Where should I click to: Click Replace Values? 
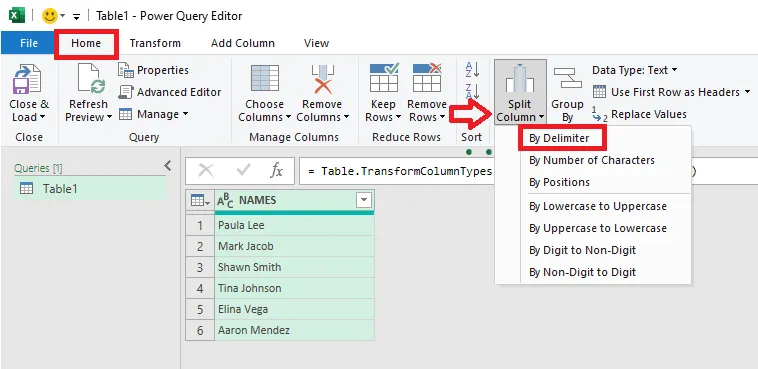point(639,115)
